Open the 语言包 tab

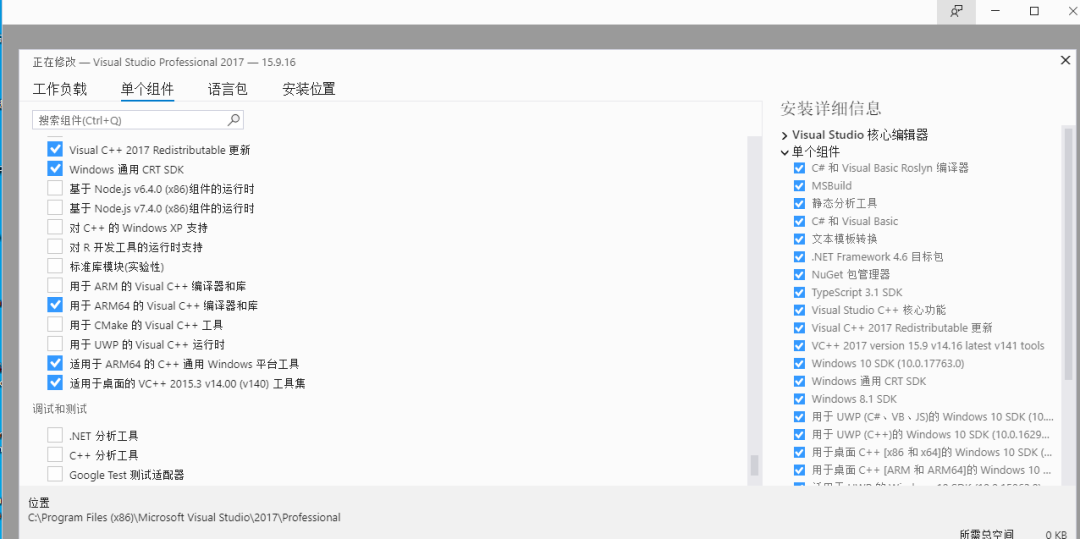[x=228, y=89]
